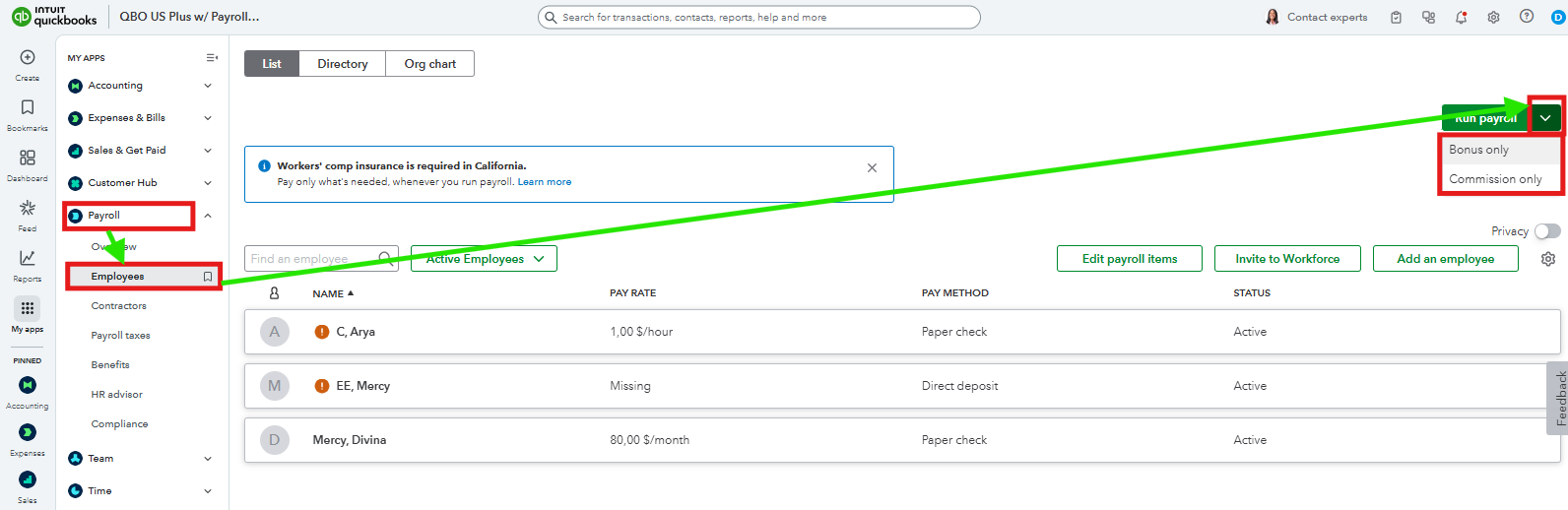
Task: Collapse the Payroll menu section
Action: 208,216
